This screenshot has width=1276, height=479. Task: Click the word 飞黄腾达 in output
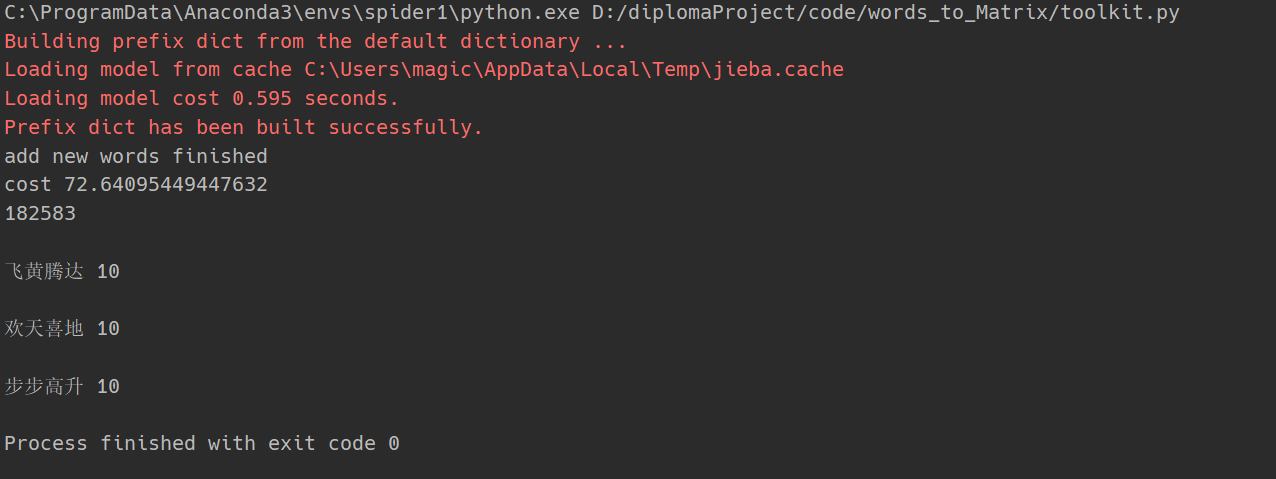(44, 272)
